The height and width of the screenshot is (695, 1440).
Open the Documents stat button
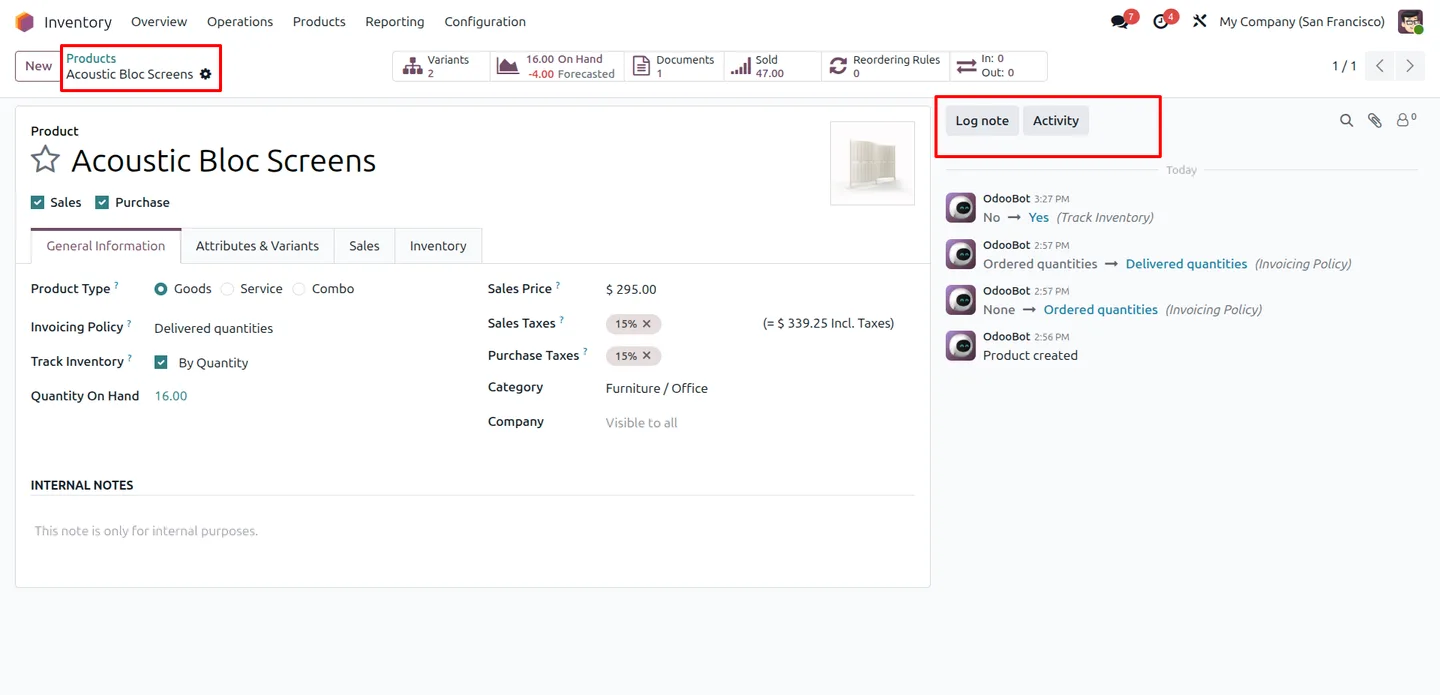(x=674, y=66)
